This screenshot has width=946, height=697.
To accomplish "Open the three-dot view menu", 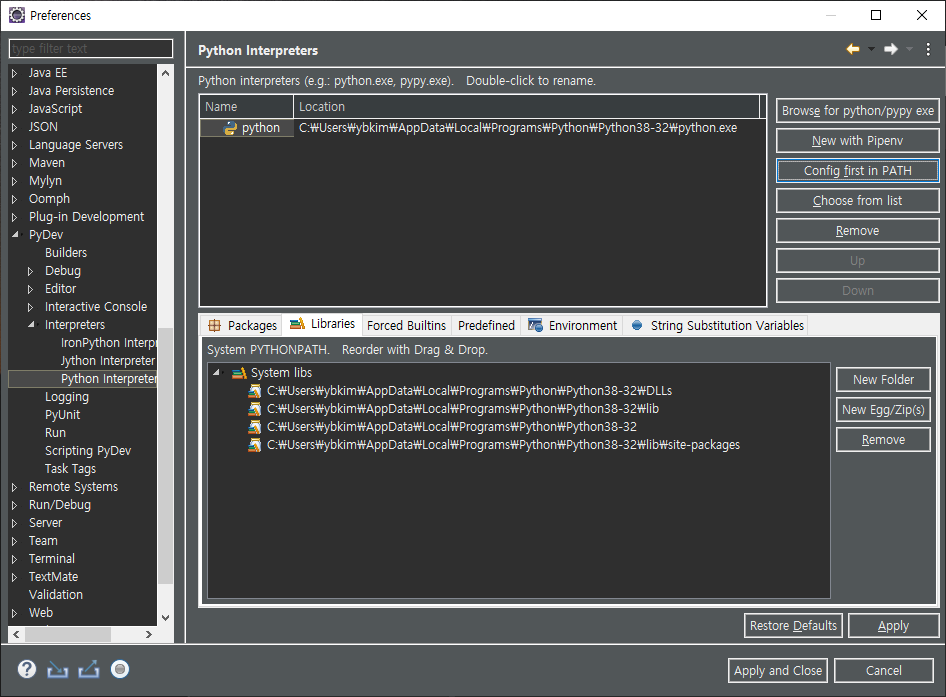I will [x=928, y=49].
